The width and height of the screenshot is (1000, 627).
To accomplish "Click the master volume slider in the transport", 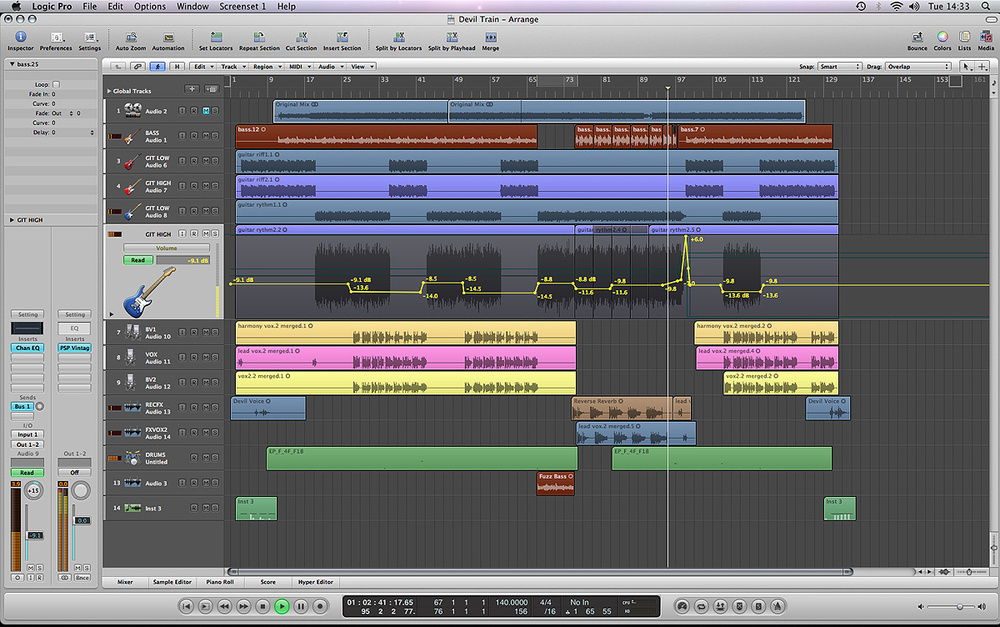I will coord(959,607).
